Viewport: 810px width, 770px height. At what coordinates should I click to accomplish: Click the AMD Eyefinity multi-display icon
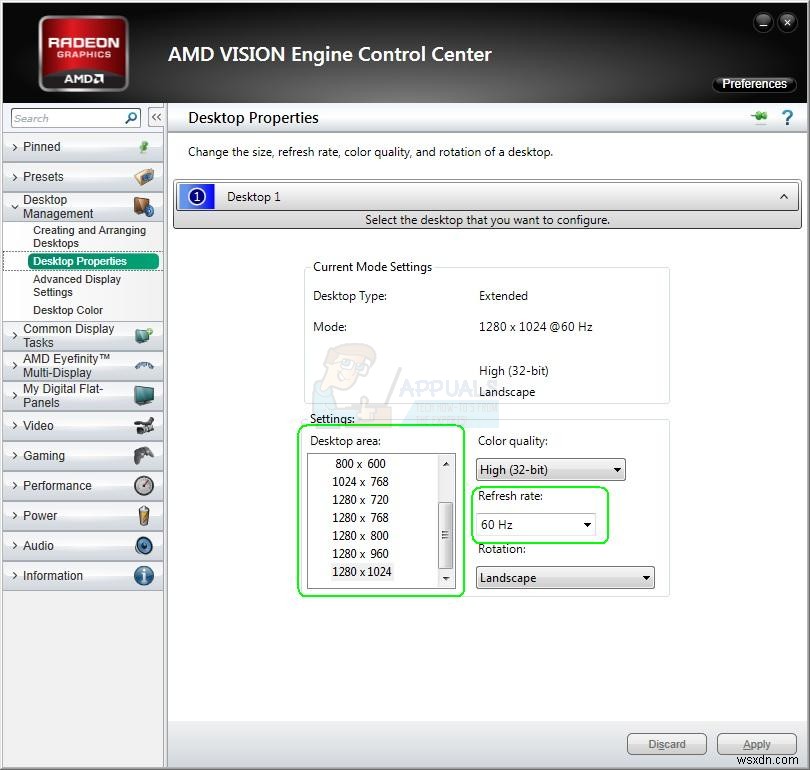144,366
